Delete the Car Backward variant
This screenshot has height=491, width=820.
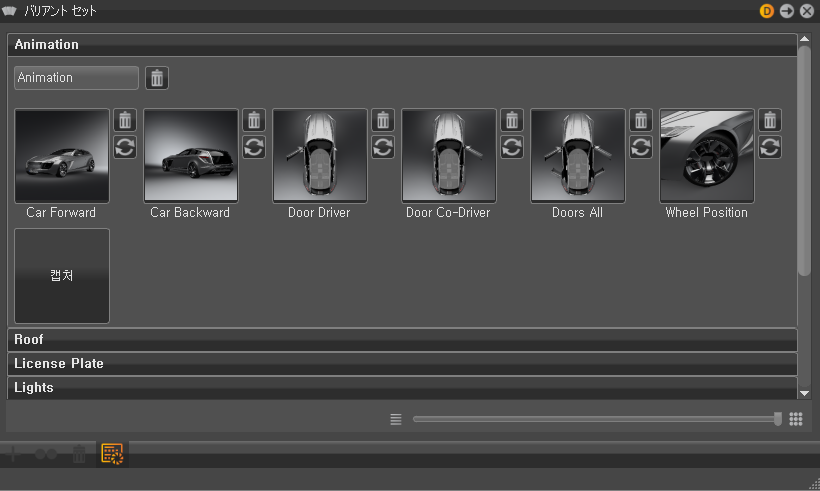[254, 120]
